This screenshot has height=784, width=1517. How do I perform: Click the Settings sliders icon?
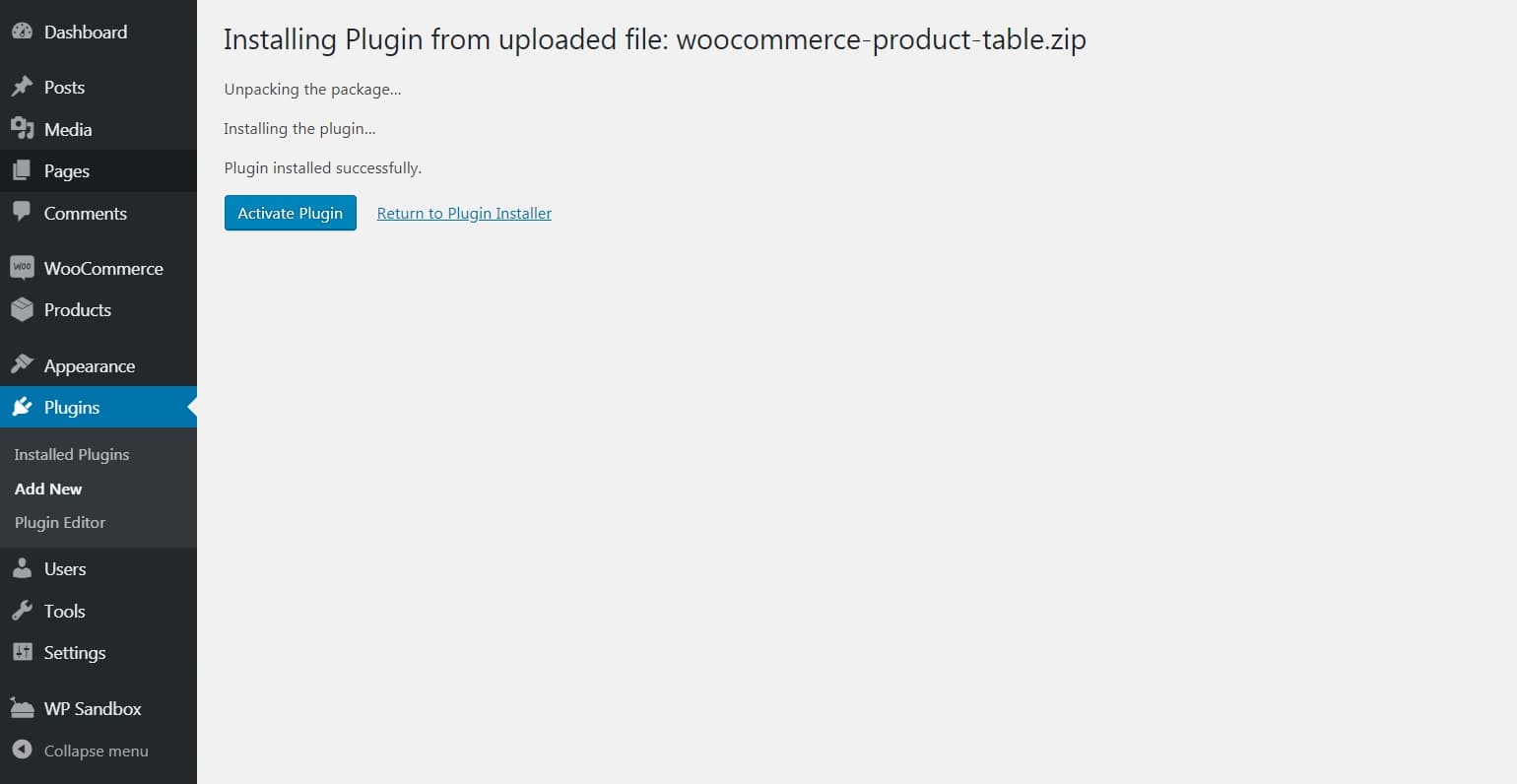point(22,652)
